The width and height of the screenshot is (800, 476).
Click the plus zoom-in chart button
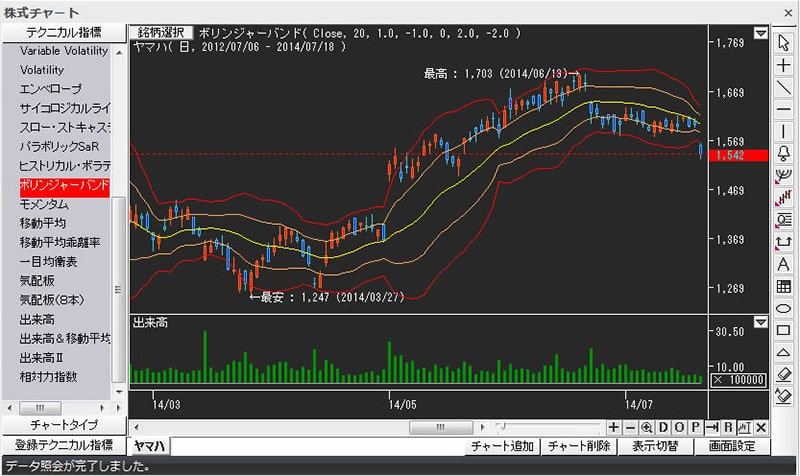(614, 428)
